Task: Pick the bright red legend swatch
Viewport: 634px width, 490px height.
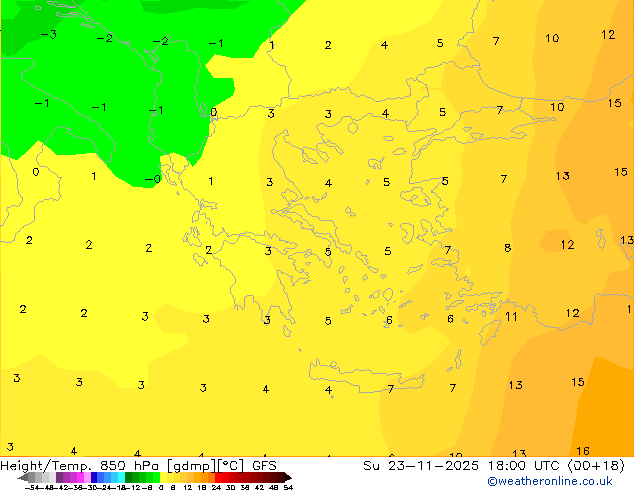Action: (218, 477)
